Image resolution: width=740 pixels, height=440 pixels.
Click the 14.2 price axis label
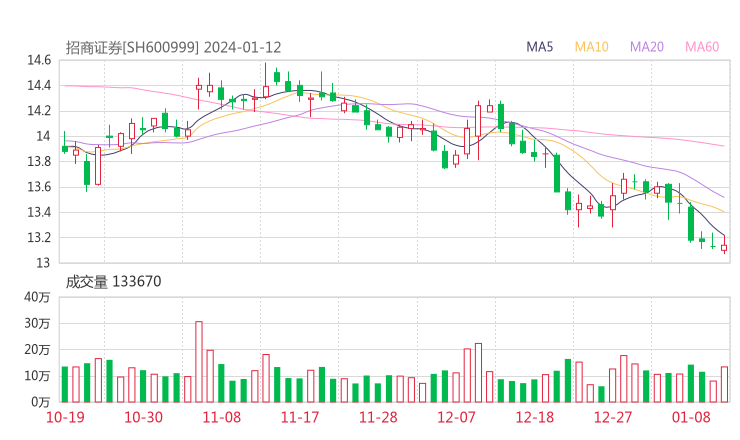(39, 111)
